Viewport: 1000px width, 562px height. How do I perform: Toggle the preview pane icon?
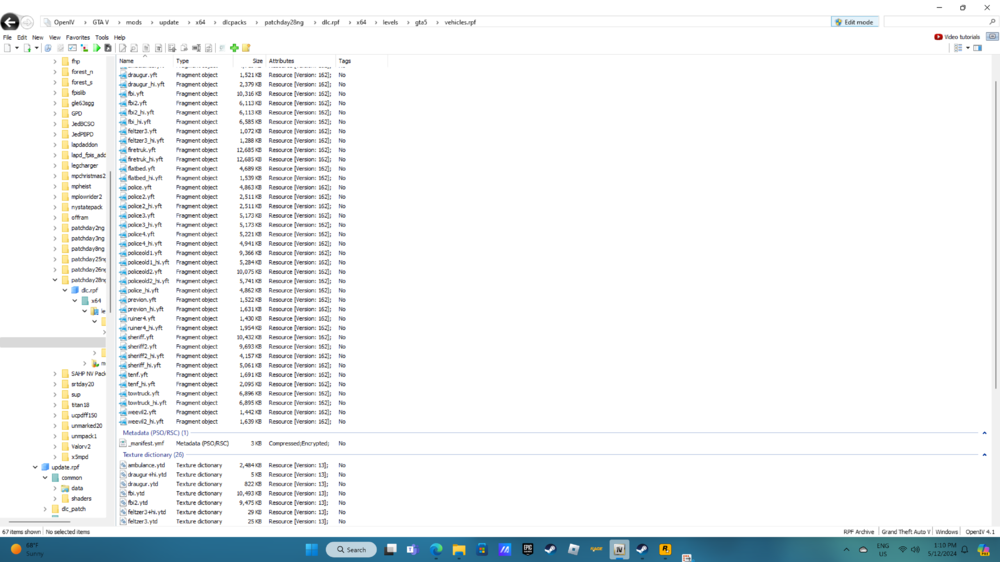coord(977,48)
